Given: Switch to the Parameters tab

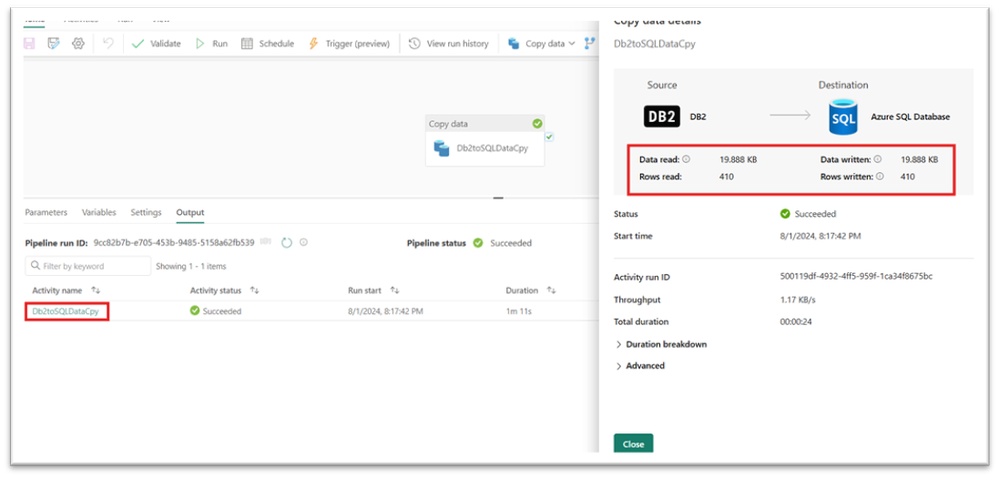Looking at the screenshot, I should coord(46,212).
